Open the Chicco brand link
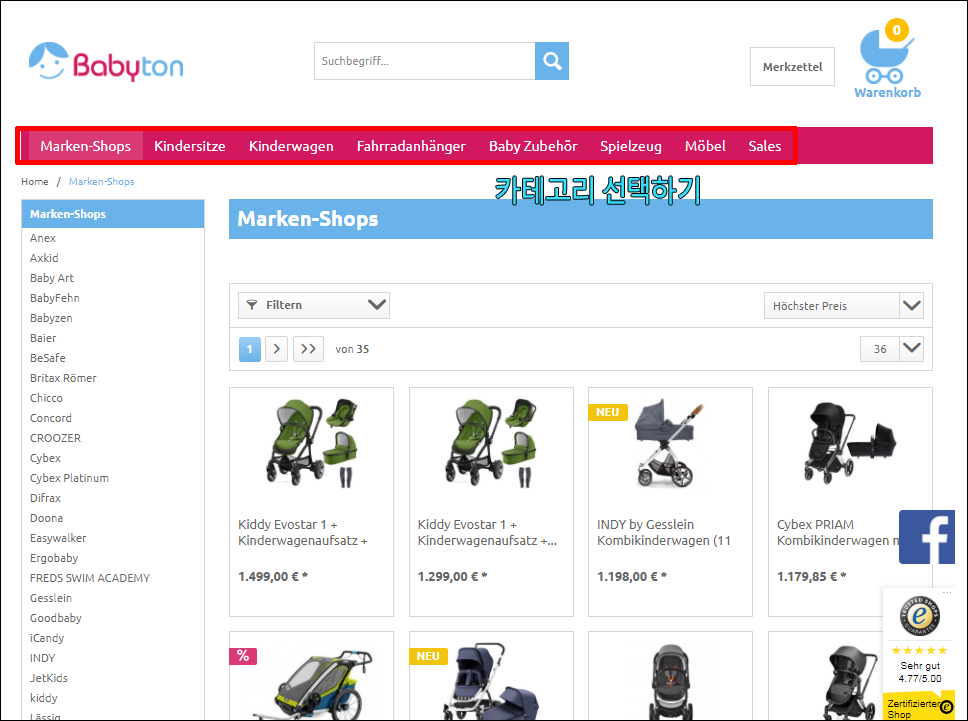This screenshot has height=721, width=968. coord(46,398)
